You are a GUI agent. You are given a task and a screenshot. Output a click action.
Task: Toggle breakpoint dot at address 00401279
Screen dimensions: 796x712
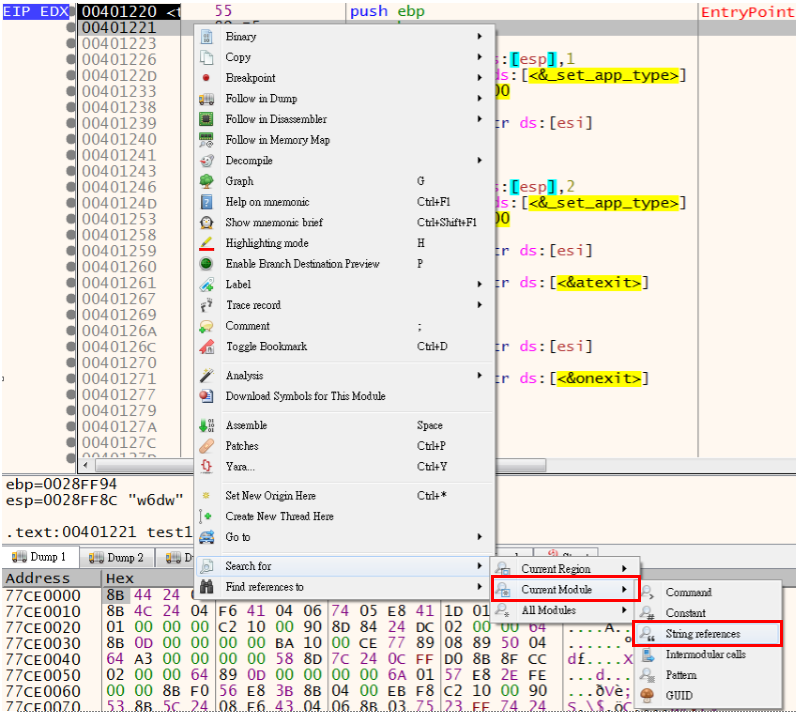coord(72,411)
